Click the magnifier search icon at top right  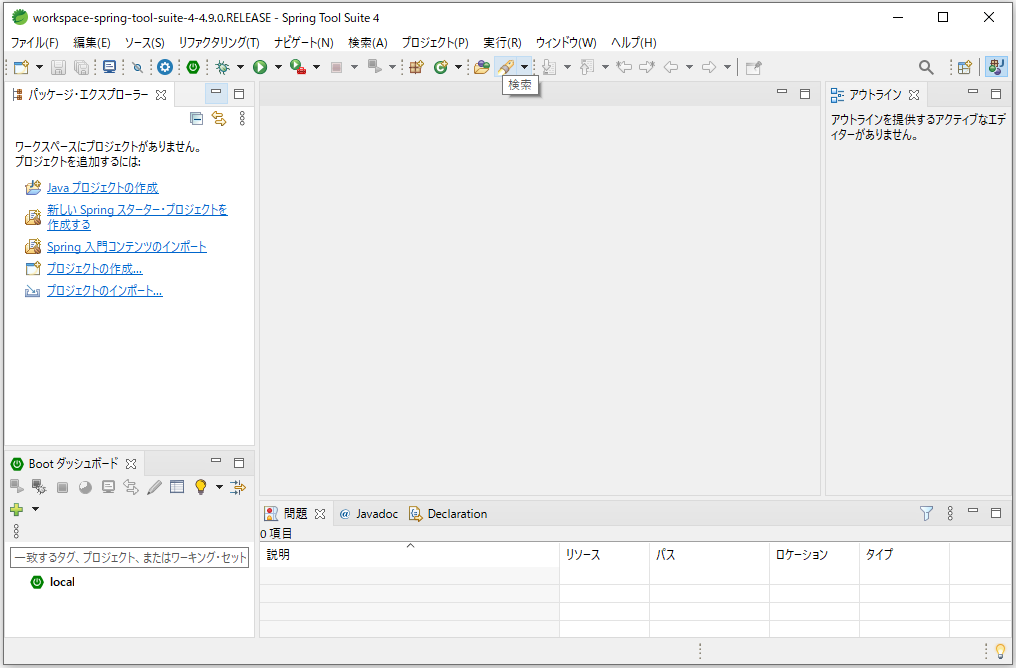click(x=926, y=67)
